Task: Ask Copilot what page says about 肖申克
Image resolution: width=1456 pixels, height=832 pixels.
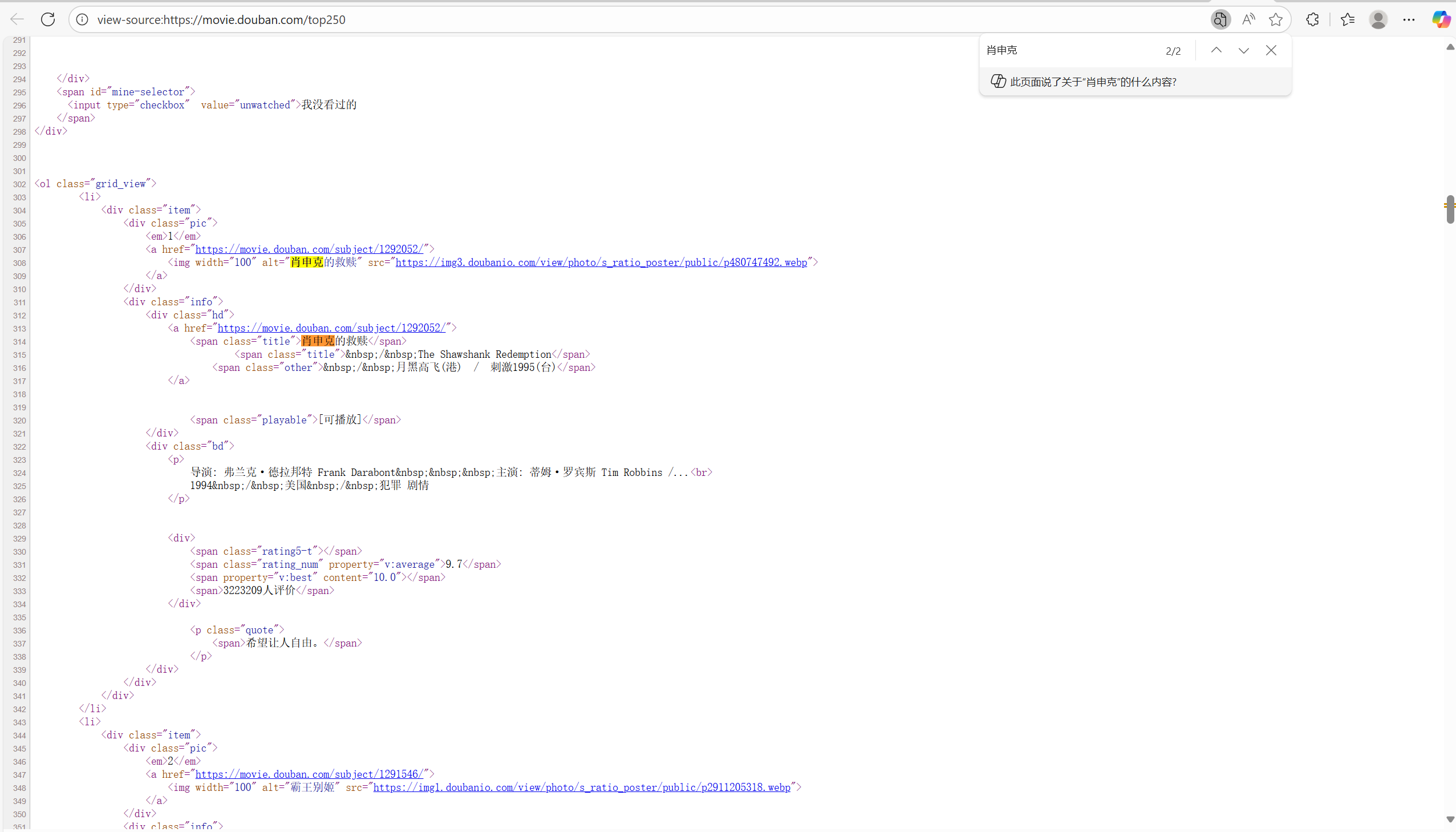Action: point(1092,82)
